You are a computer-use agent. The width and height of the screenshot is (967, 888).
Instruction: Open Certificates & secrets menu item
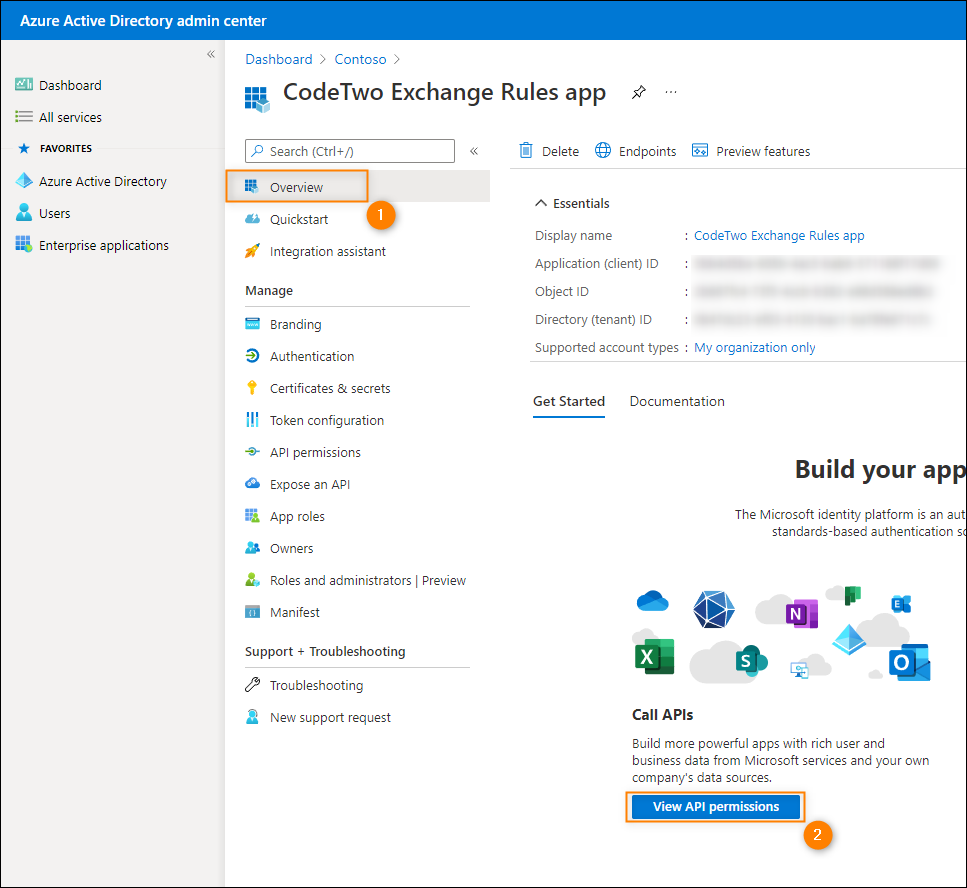click(x=330, y=388)
